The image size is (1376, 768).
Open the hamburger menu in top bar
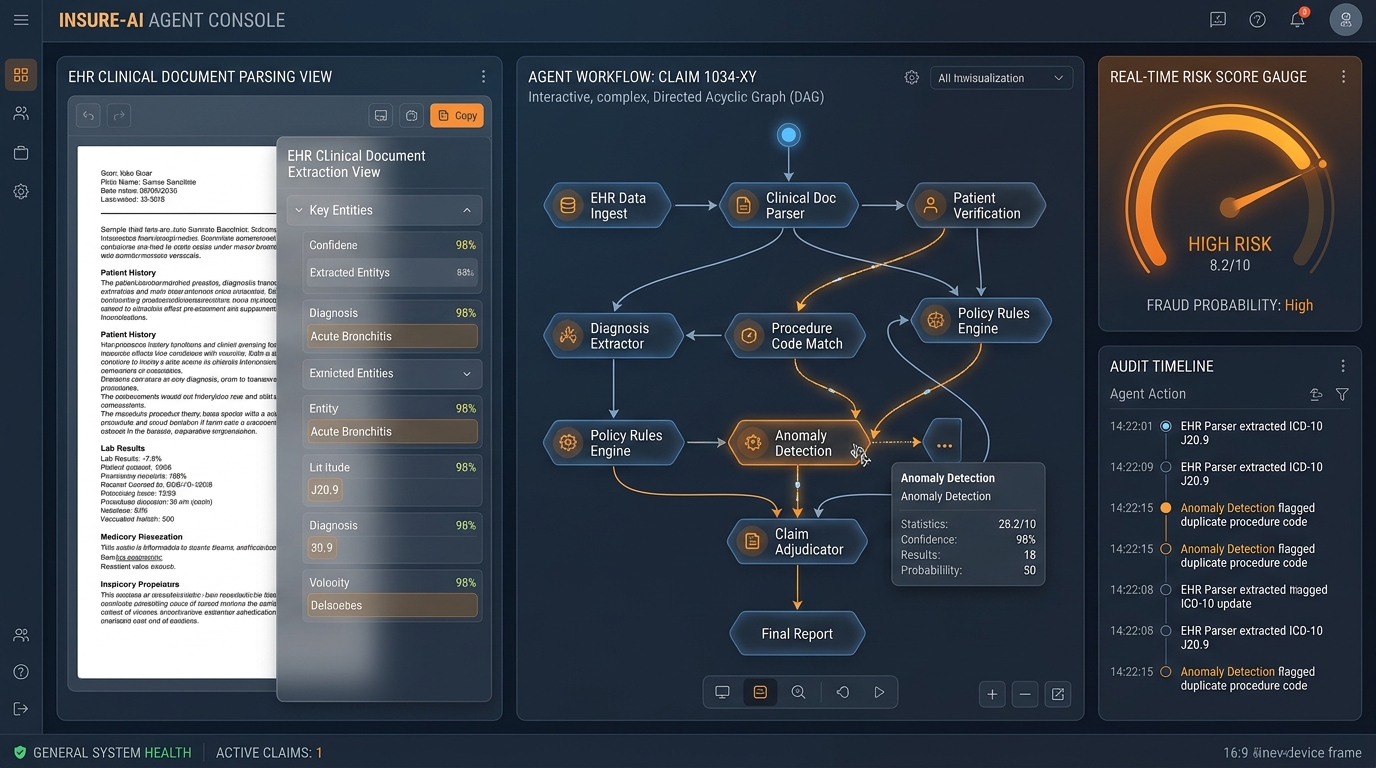pyautogui.click(x=21, y=20)
